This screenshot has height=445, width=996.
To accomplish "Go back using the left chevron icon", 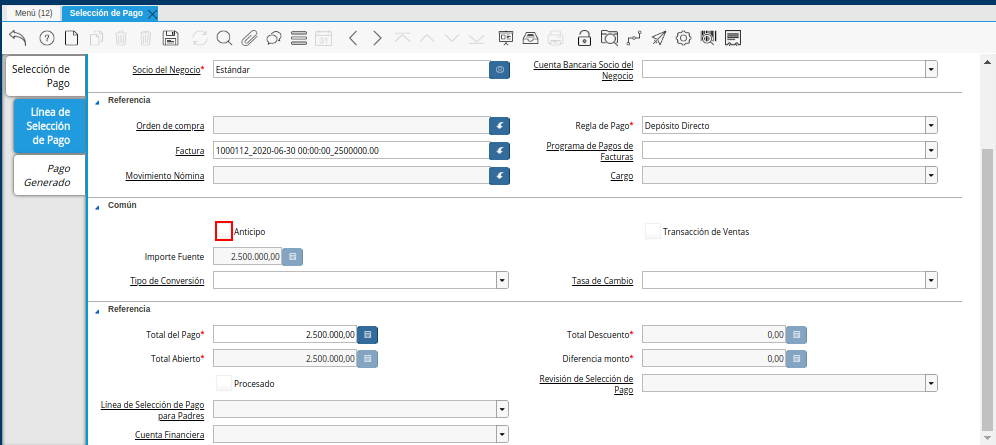I will pos(353,38).
